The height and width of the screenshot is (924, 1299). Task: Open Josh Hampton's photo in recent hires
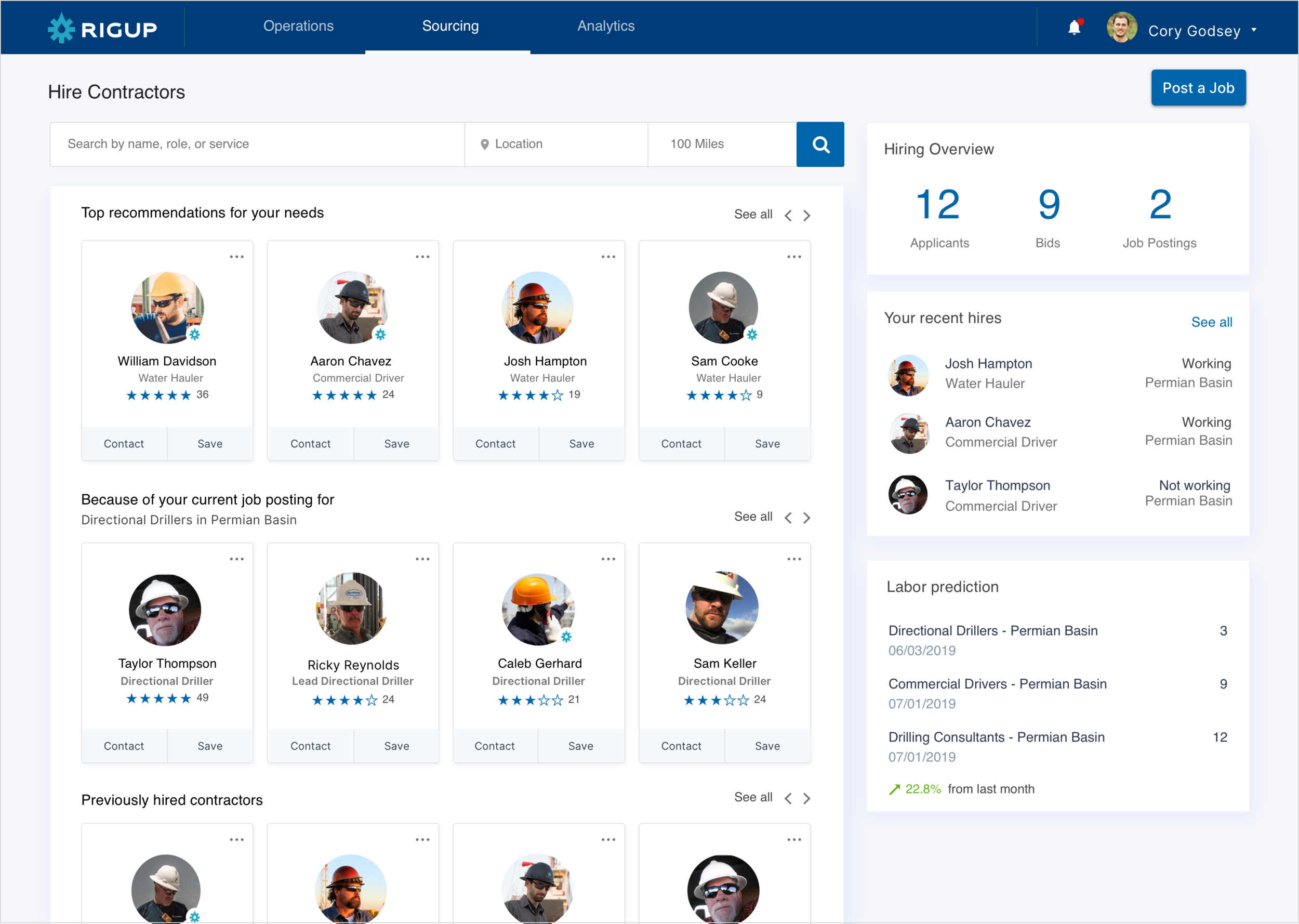[x=908, y=376]
